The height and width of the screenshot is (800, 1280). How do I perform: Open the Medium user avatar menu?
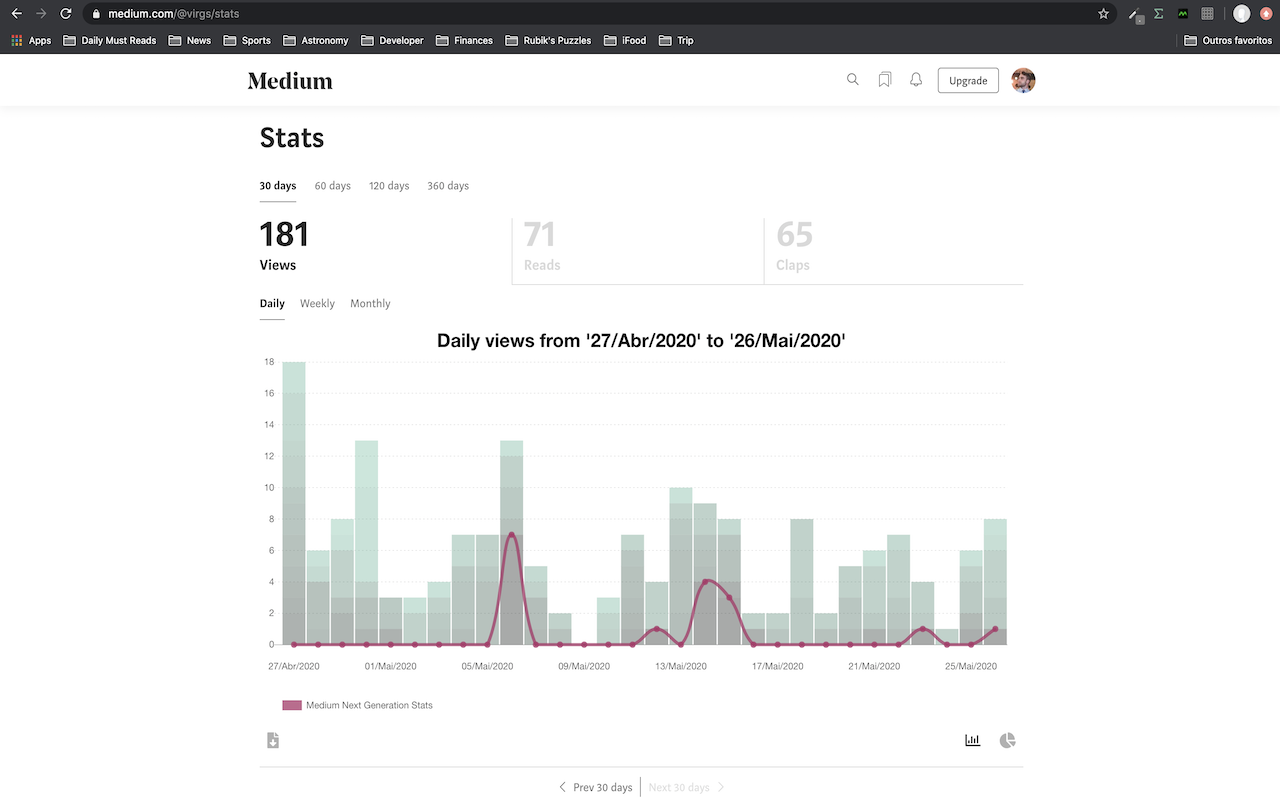[x=1023, y=81]
